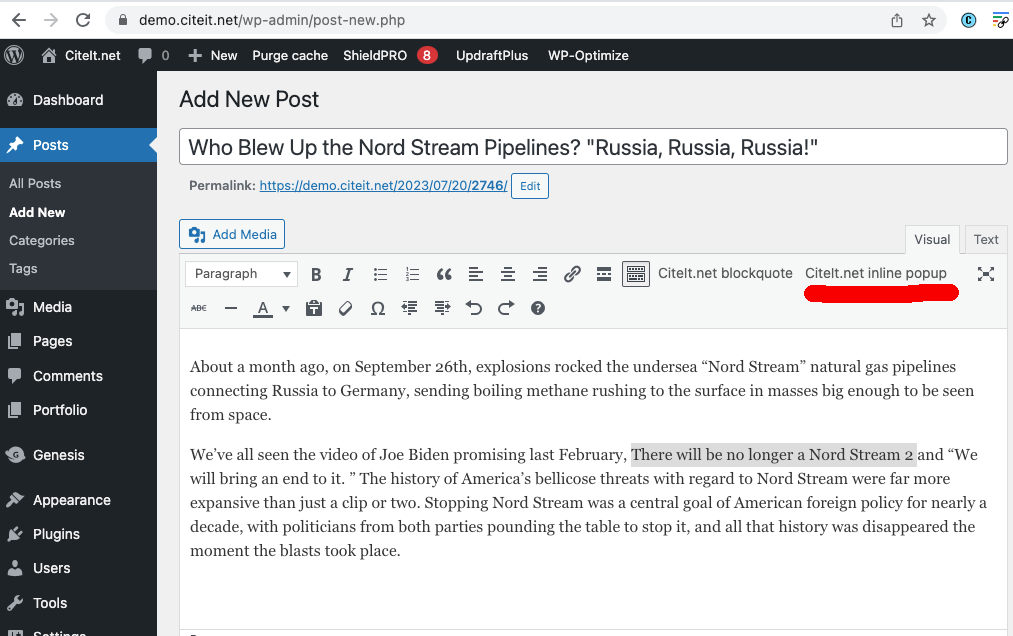Screen dimensions: 1013x636
Task: Go to All Posts
Action: click(x=35, y=184)
